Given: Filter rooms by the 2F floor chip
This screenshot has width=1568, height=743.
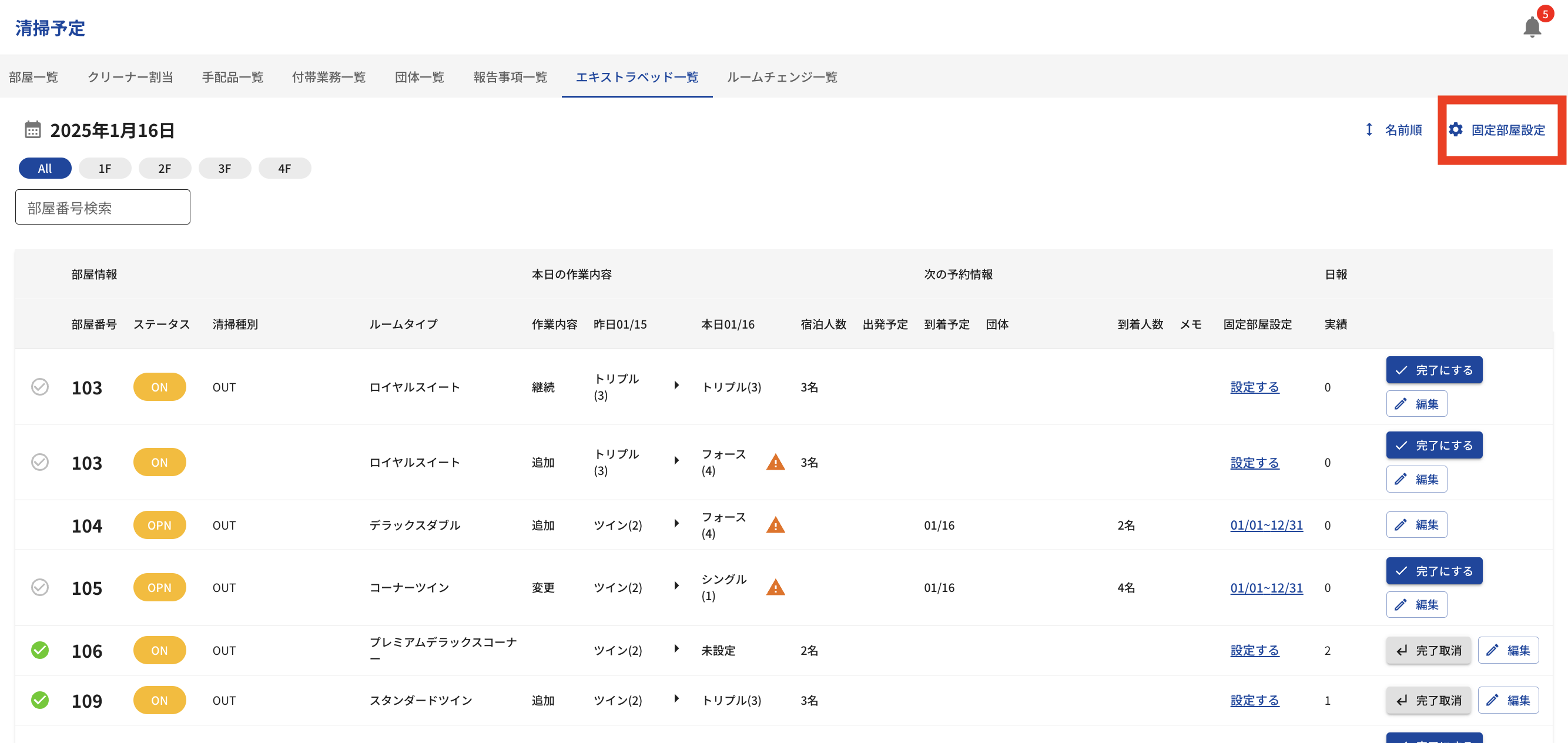Looking at the screenshot, I should 165,169.
